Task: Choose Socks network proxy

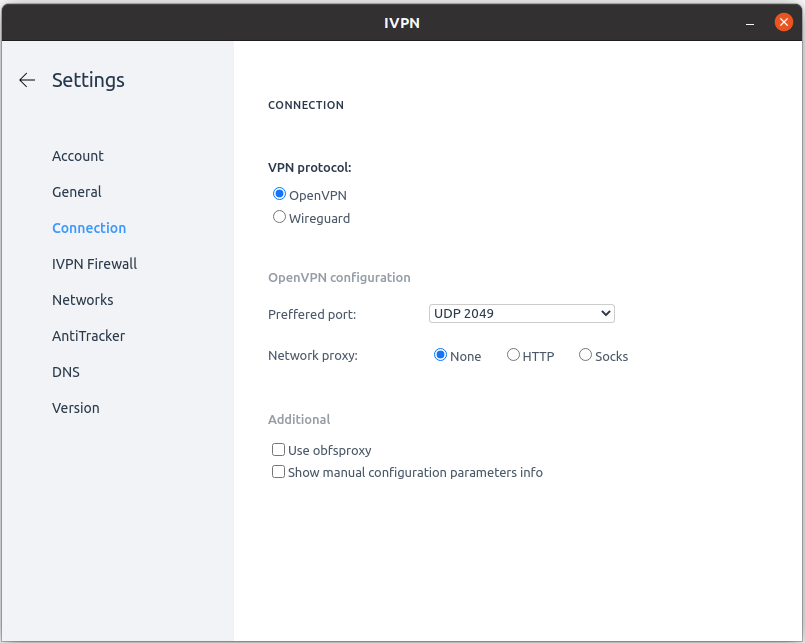Action: click(x=585, y=355)
